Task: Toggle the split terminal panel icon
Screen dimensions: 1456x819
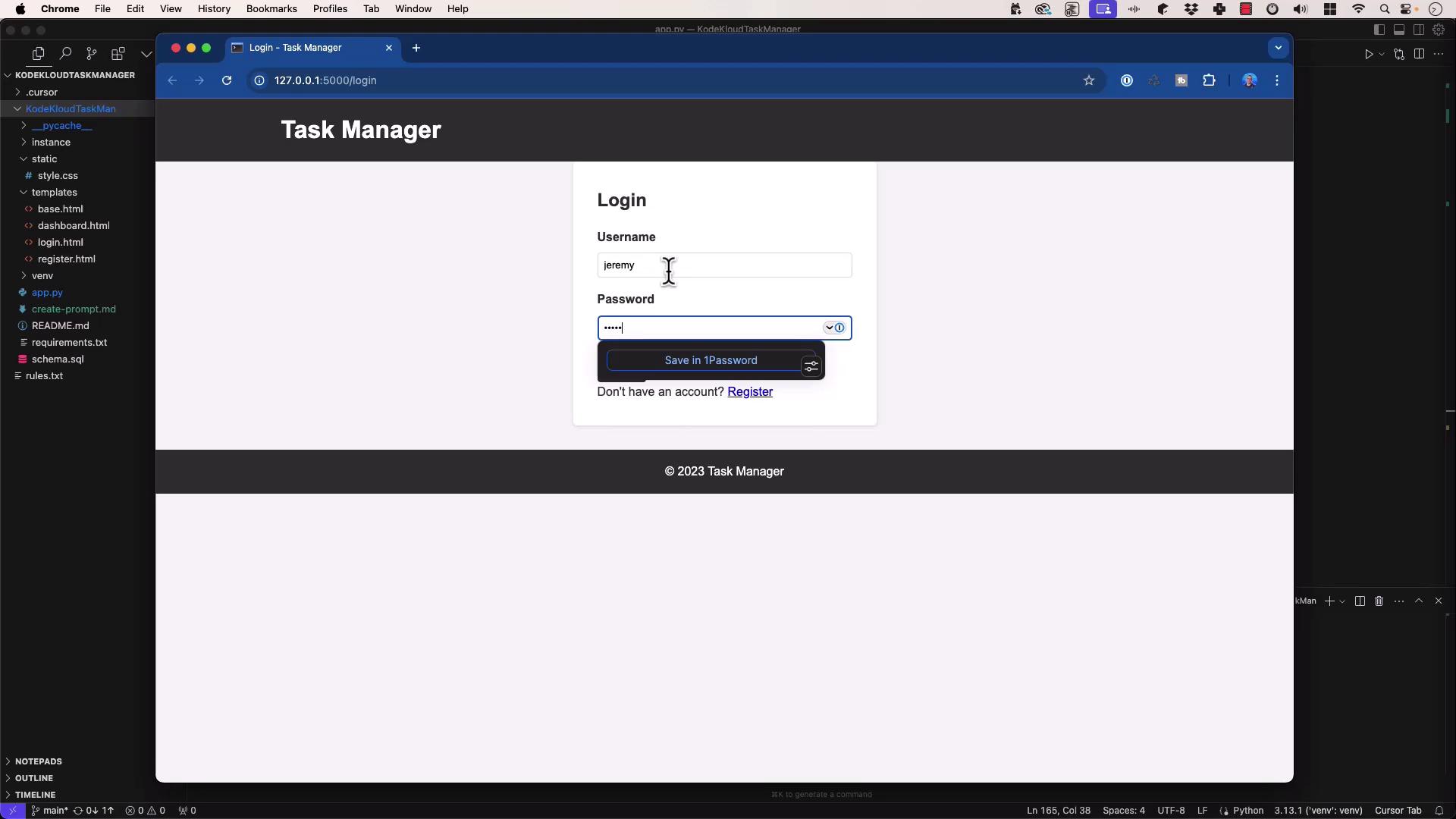Action: (x=1360, y=601)
